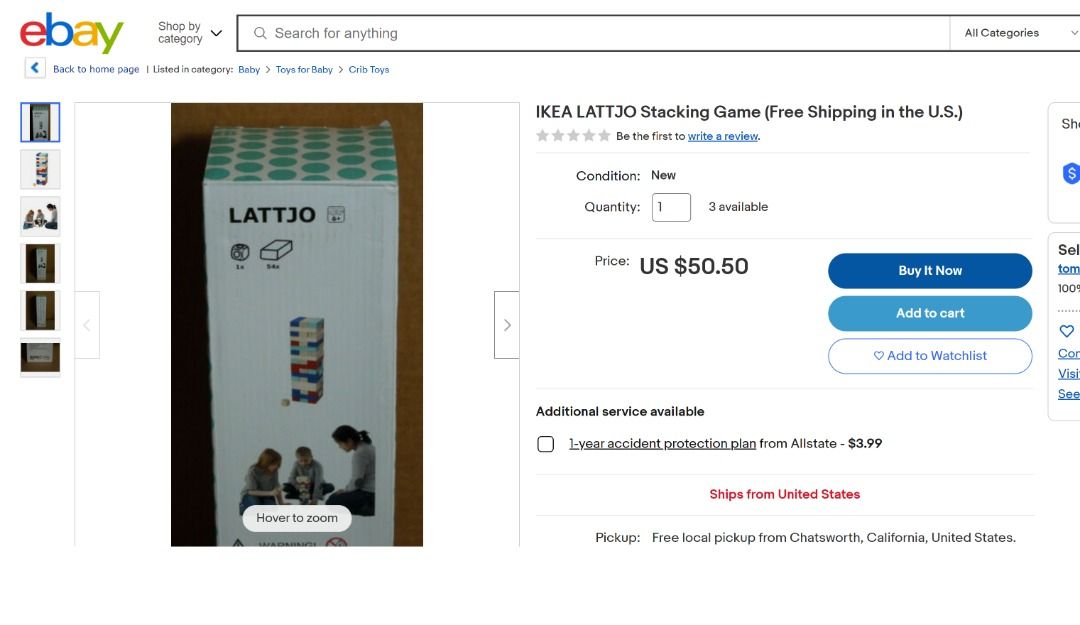The height and width of the screenshot is (625, 1080).
Task: Click the heart inside Add to Watchlist
Action: tap(879, 356)
